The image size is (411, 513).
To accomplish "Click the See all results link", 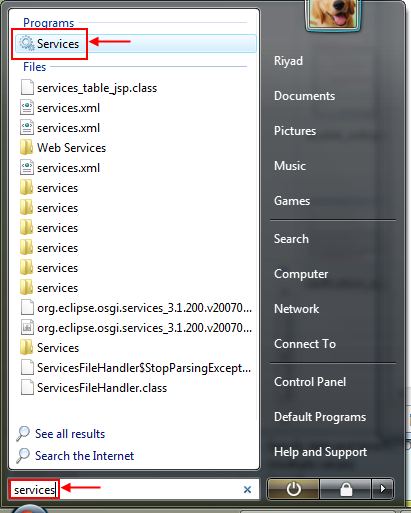I will [x=70, y=434].
